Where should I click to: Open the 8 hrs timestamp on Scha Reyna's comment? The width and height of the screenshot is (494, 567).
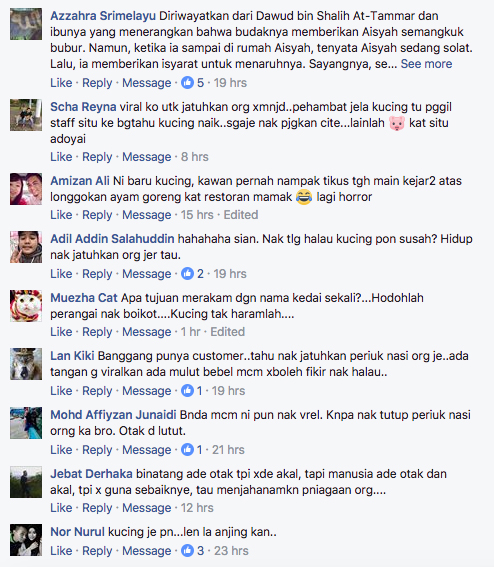click(x=195, y=157)
